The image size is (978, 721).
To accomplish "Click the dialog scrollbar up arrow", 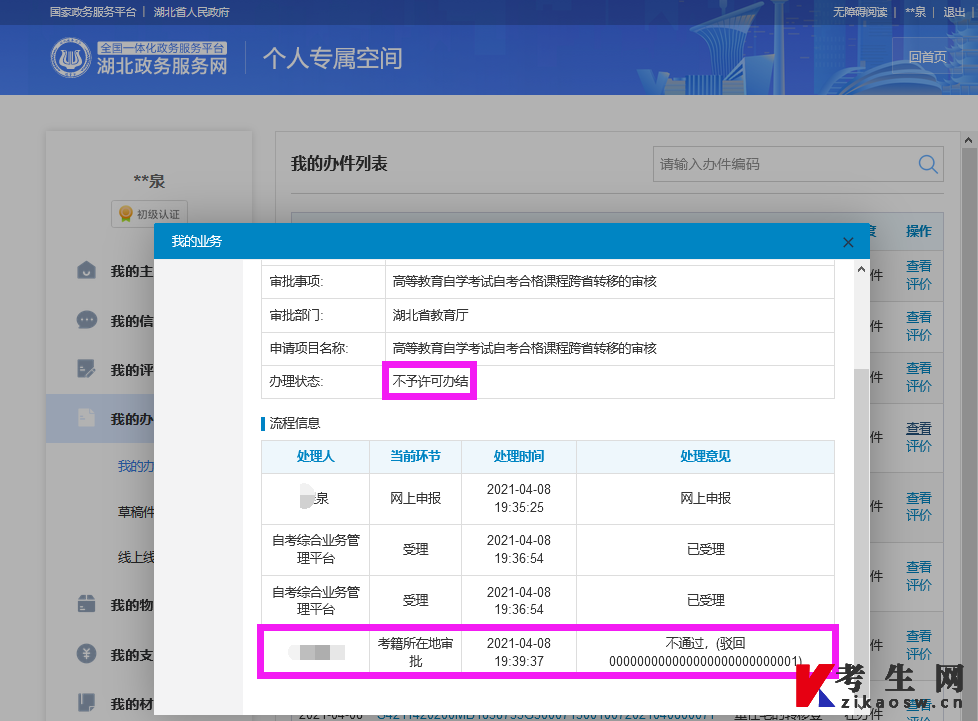I will coord(861,269).
